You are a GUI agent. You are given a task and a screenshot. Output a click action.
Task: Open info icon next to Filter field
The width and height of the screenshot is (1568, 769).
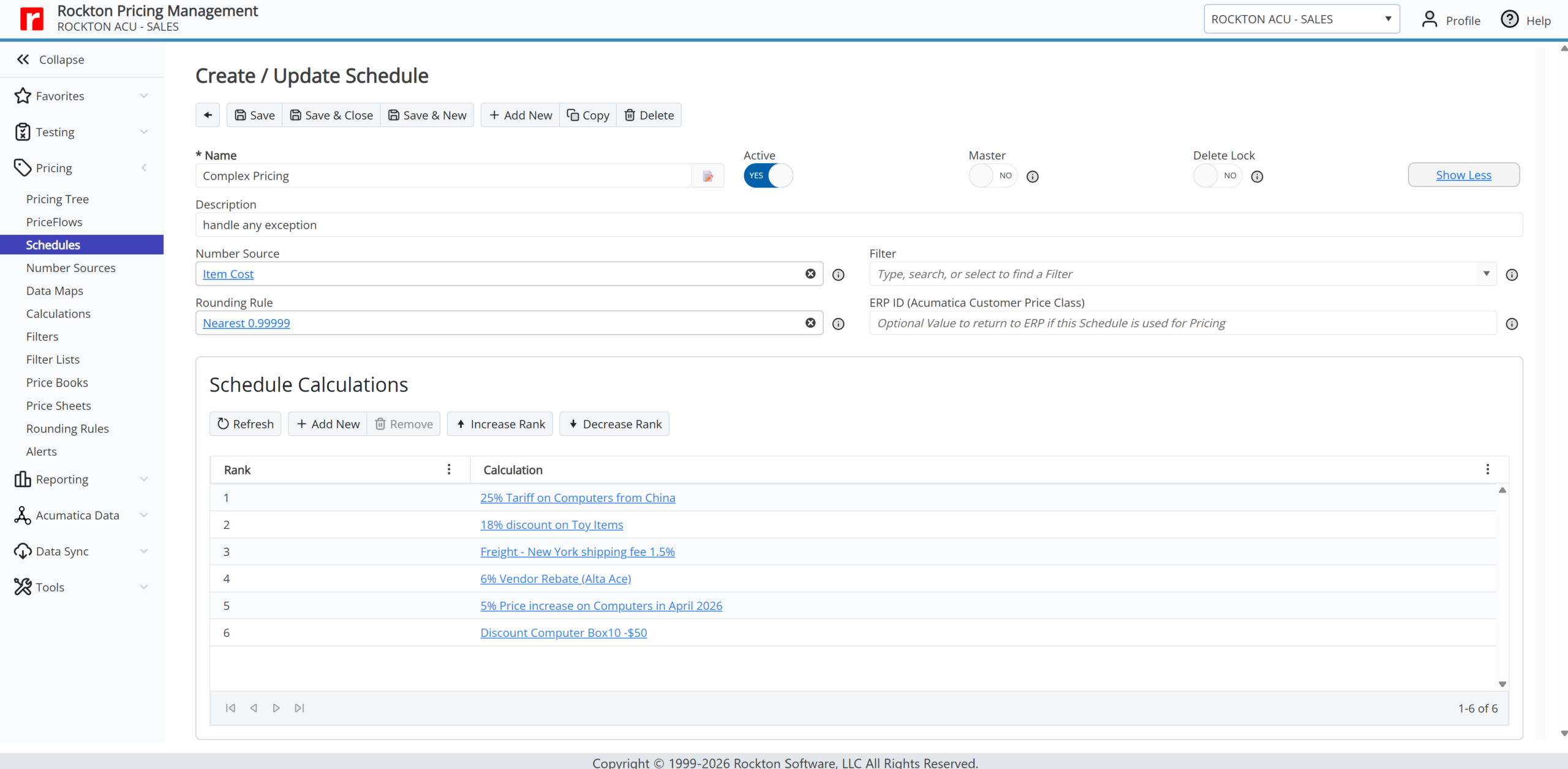[x=1512, y=275]
